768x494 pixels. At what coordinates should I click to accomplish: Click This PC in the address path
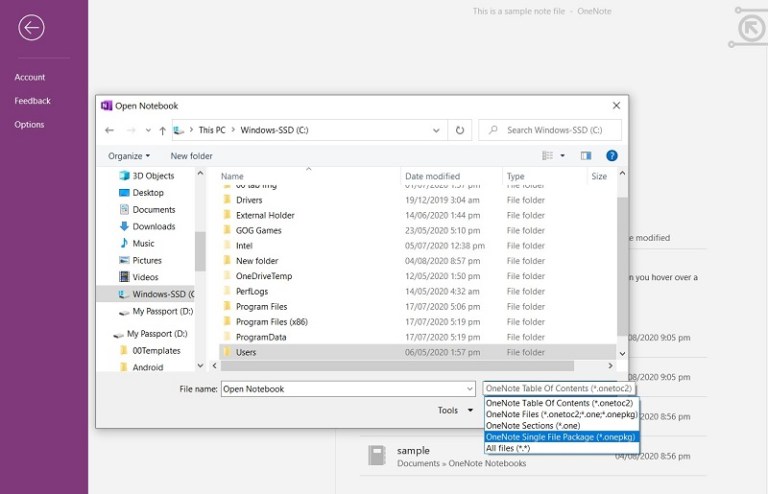click(212, 130)
